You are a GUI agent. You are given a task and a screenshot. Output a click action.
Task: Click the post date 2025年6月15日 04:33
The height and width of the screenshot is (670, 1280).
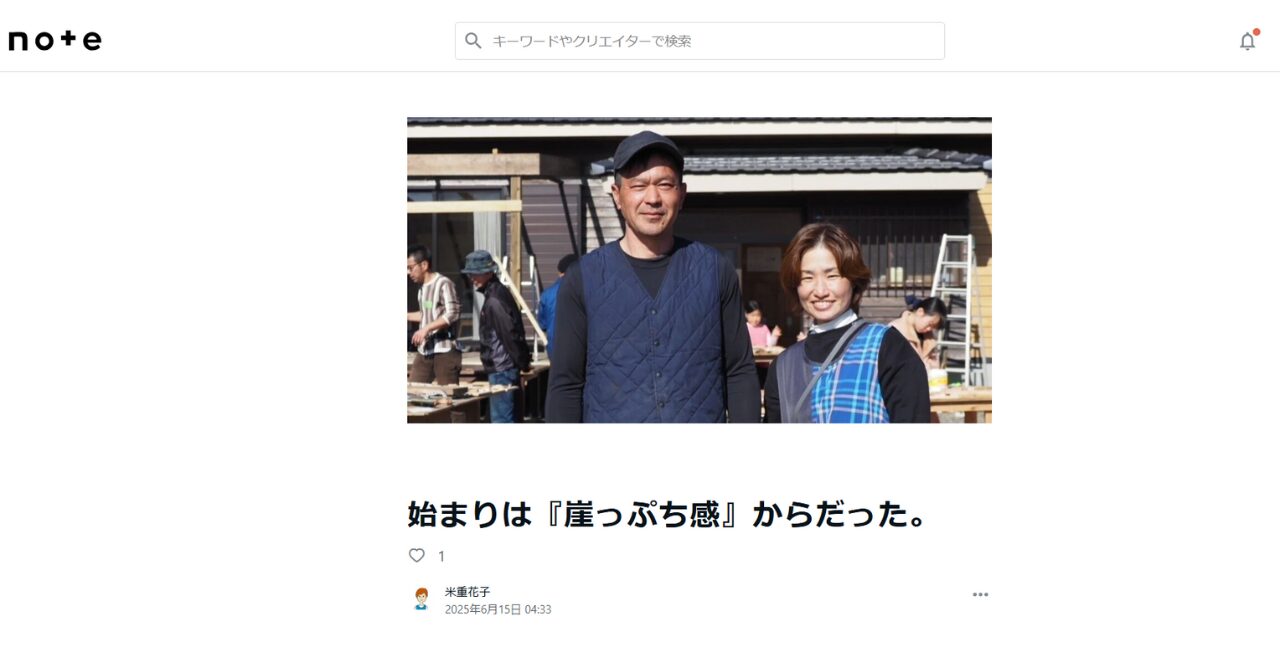[498, 609]
